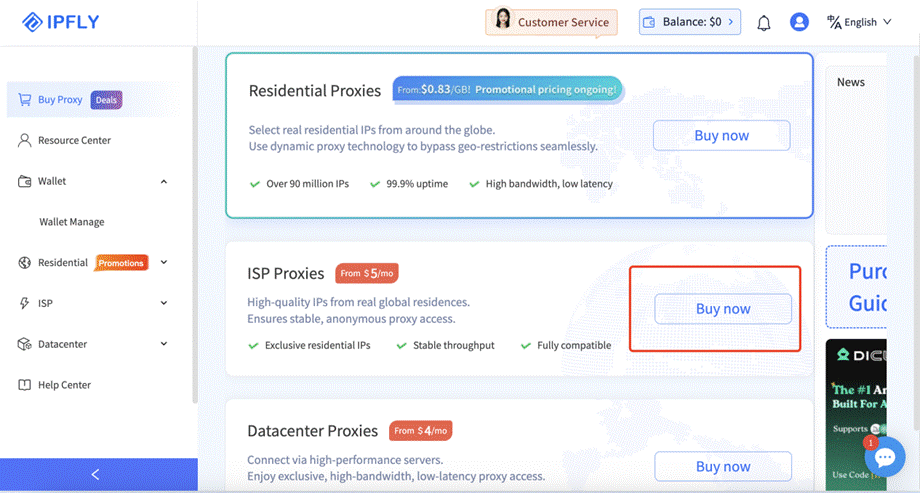This screenshot has width=920, height=493.
Task: Select Wallet Manage in sidebar
Action: pyautogui.click(x=72, y=222)
